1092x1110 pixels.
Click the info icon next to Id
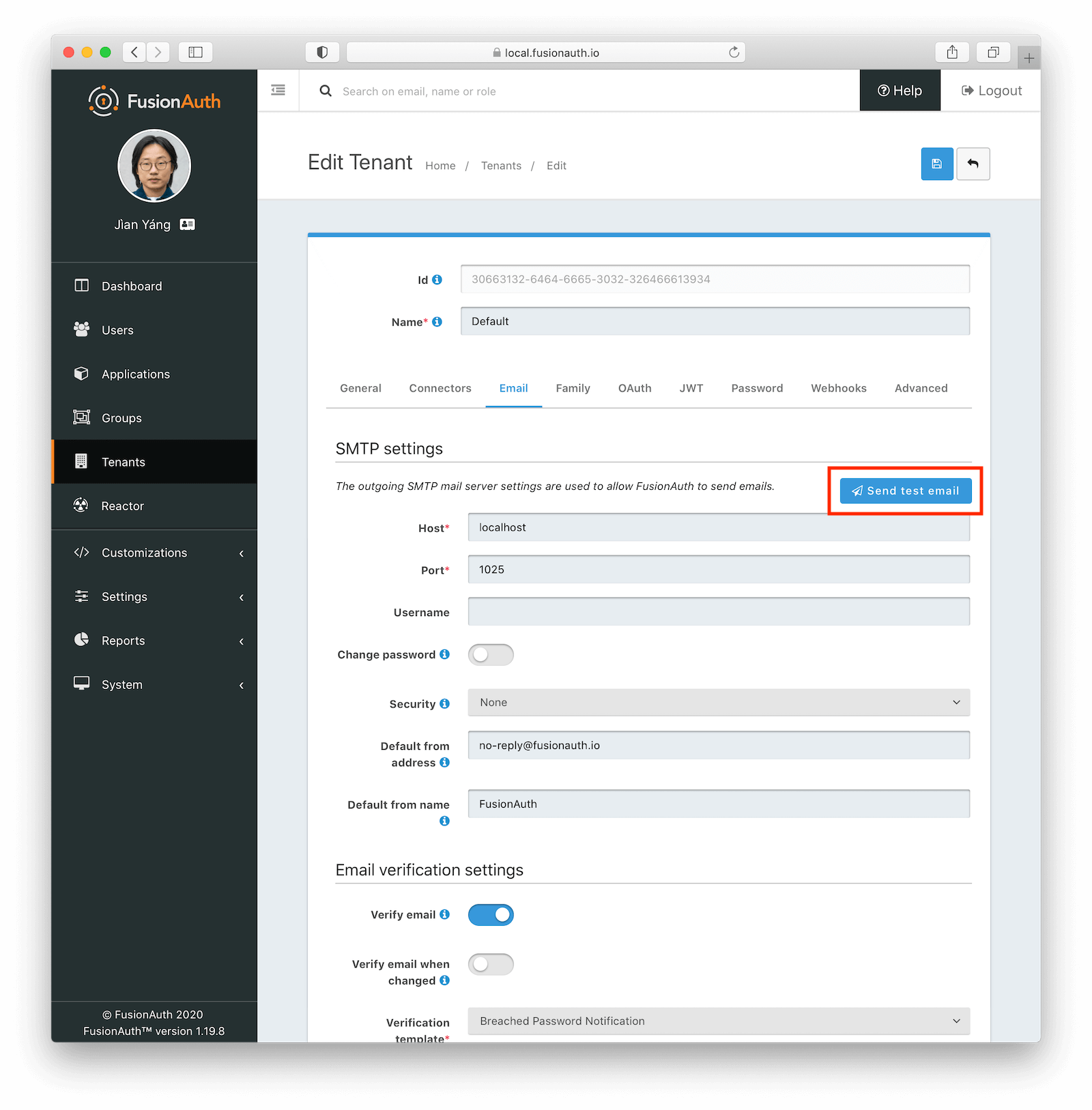click(437, 280)
